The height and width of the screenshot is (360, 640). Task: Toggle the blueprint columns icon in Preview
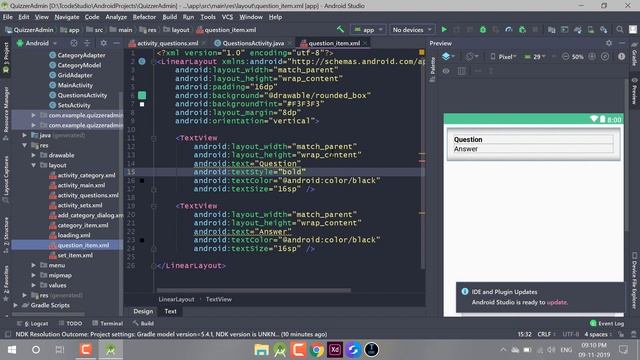[461, 71]
